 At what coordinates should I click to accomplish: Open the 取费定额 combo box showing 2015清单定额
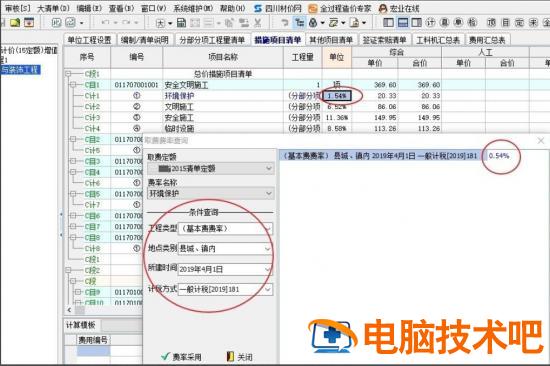210,169
